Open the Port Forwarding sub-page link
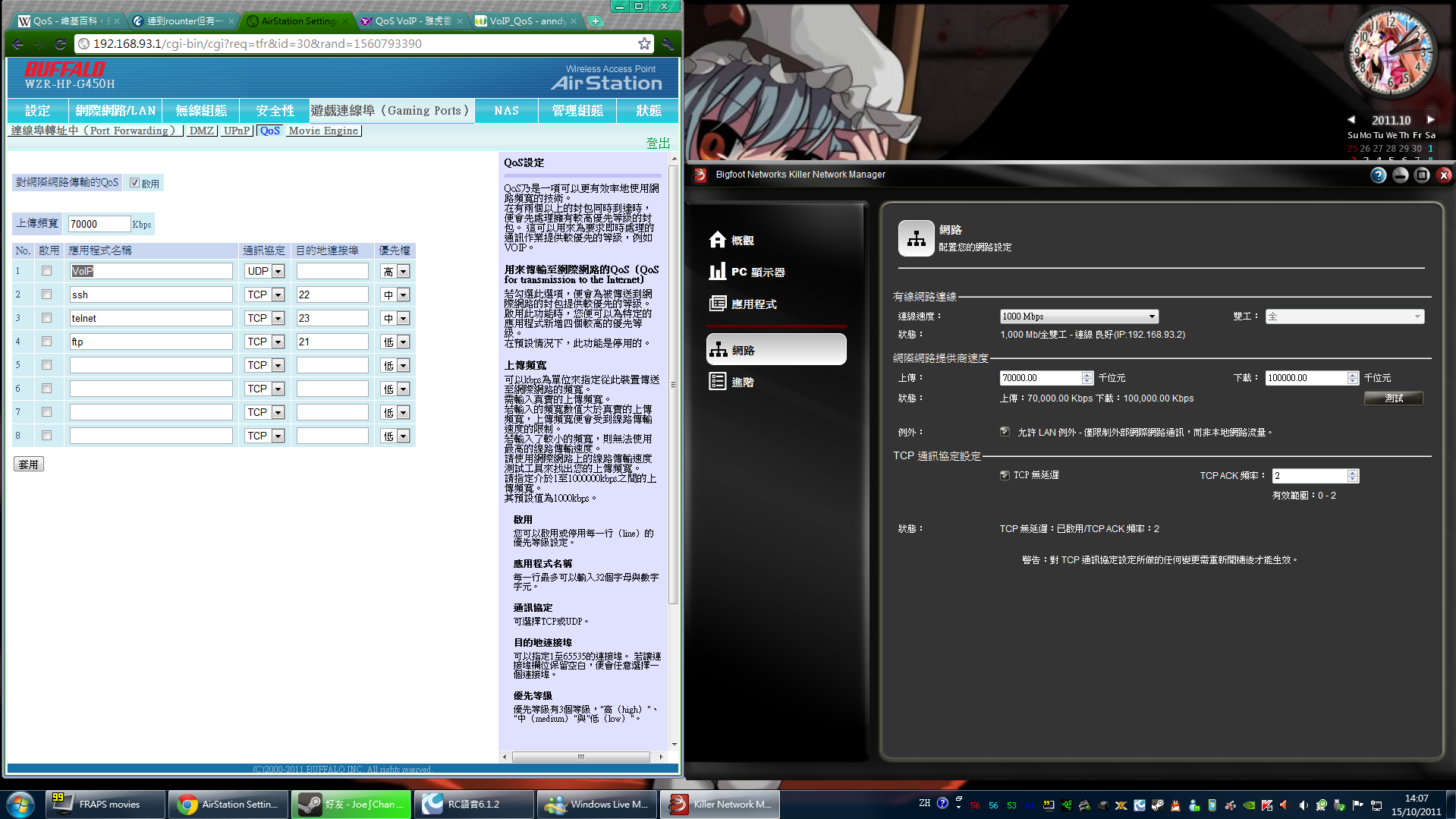The width and height of the screenshot is (1456, 819). point(96,131)
